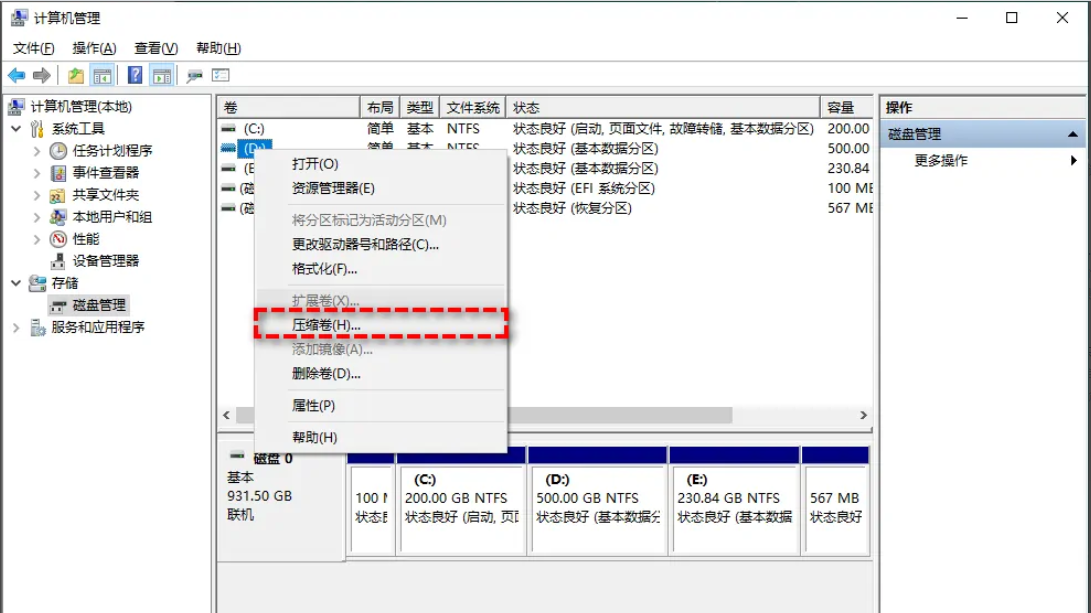Expand the 任务计划程序 node
The image size is (1091, 613).
tap(37, 151)
